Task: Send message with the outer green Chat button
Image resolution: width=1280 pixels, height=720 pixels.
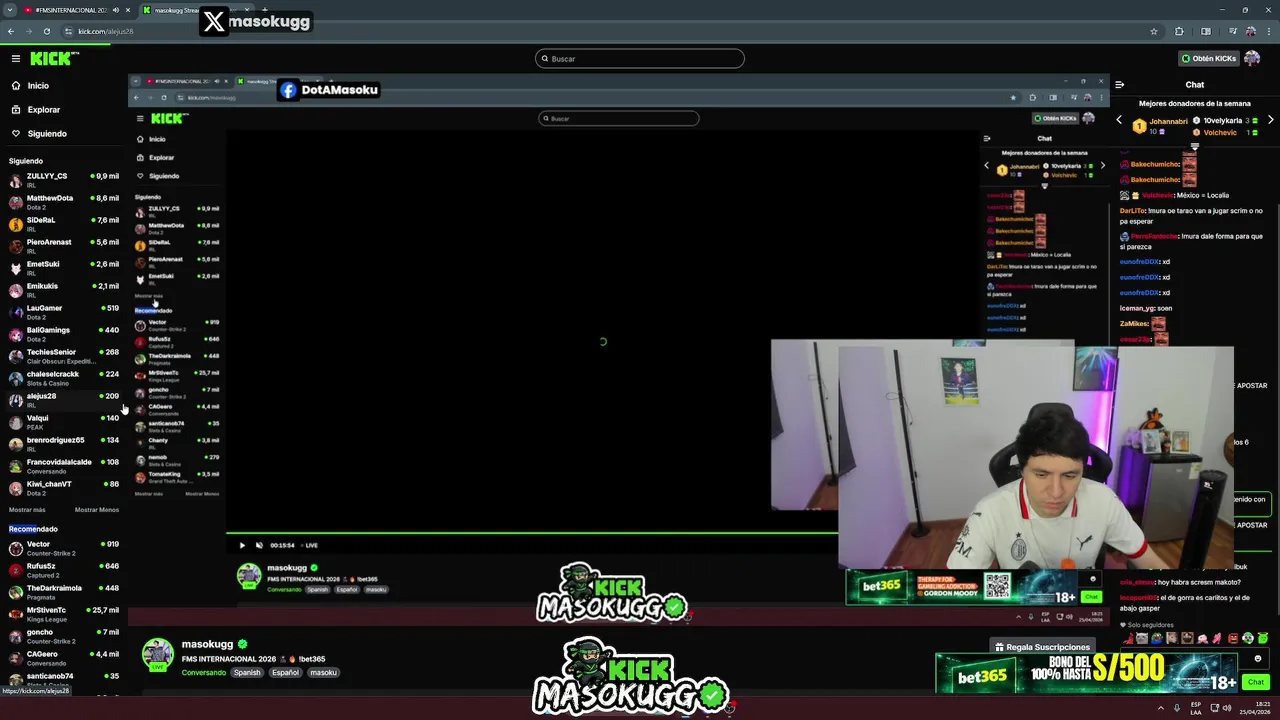Action: 1256,682
